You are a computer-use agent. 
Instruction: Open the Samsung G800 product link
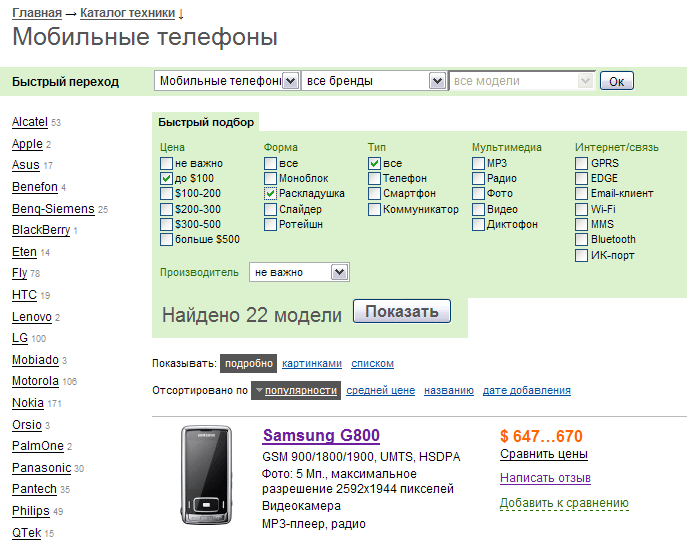click(x=320, y=436)
